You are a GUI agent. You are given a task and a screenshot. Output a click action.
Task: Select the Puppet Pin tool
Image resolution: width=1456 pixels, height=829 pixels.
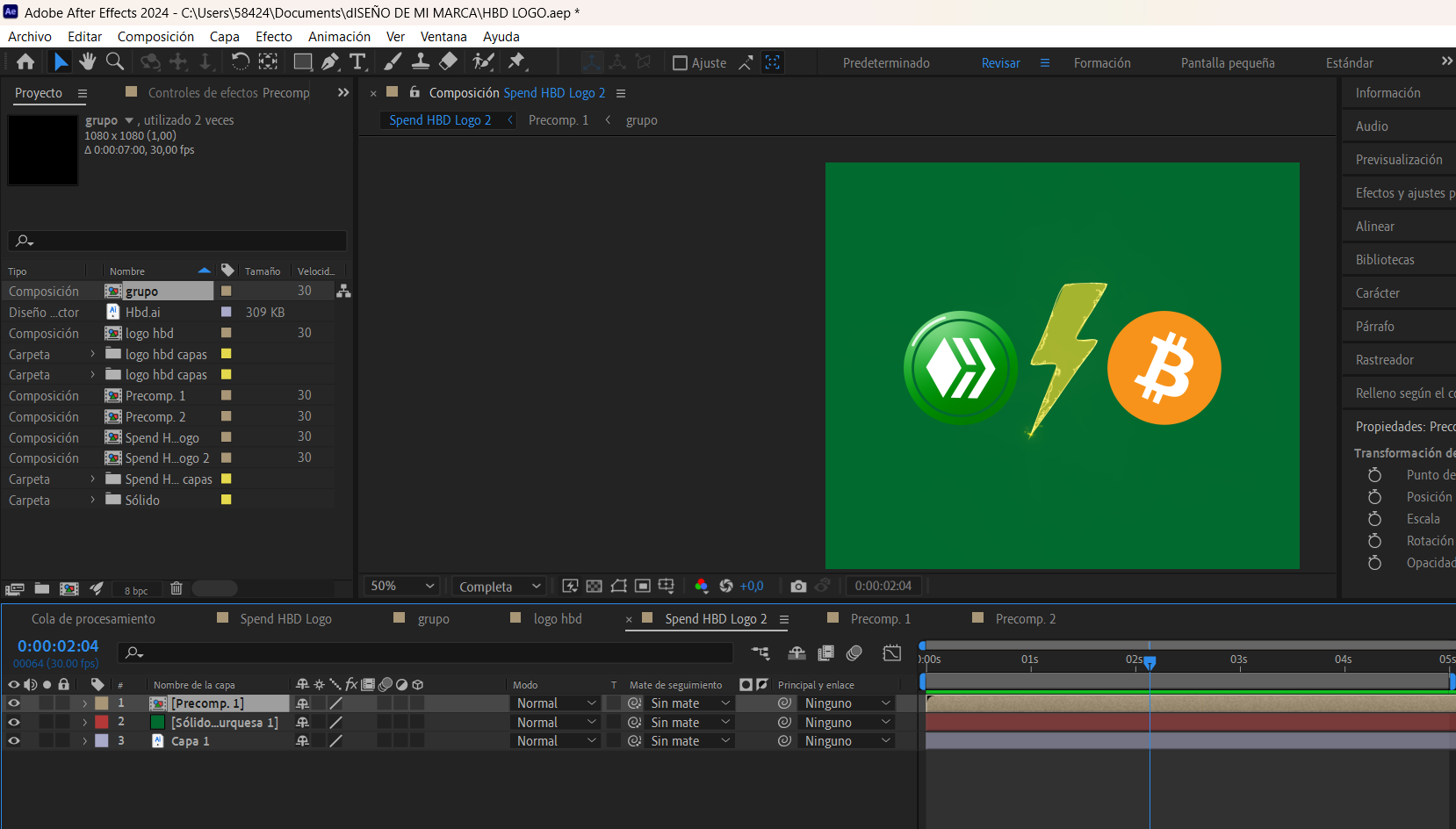pos(516,61)
